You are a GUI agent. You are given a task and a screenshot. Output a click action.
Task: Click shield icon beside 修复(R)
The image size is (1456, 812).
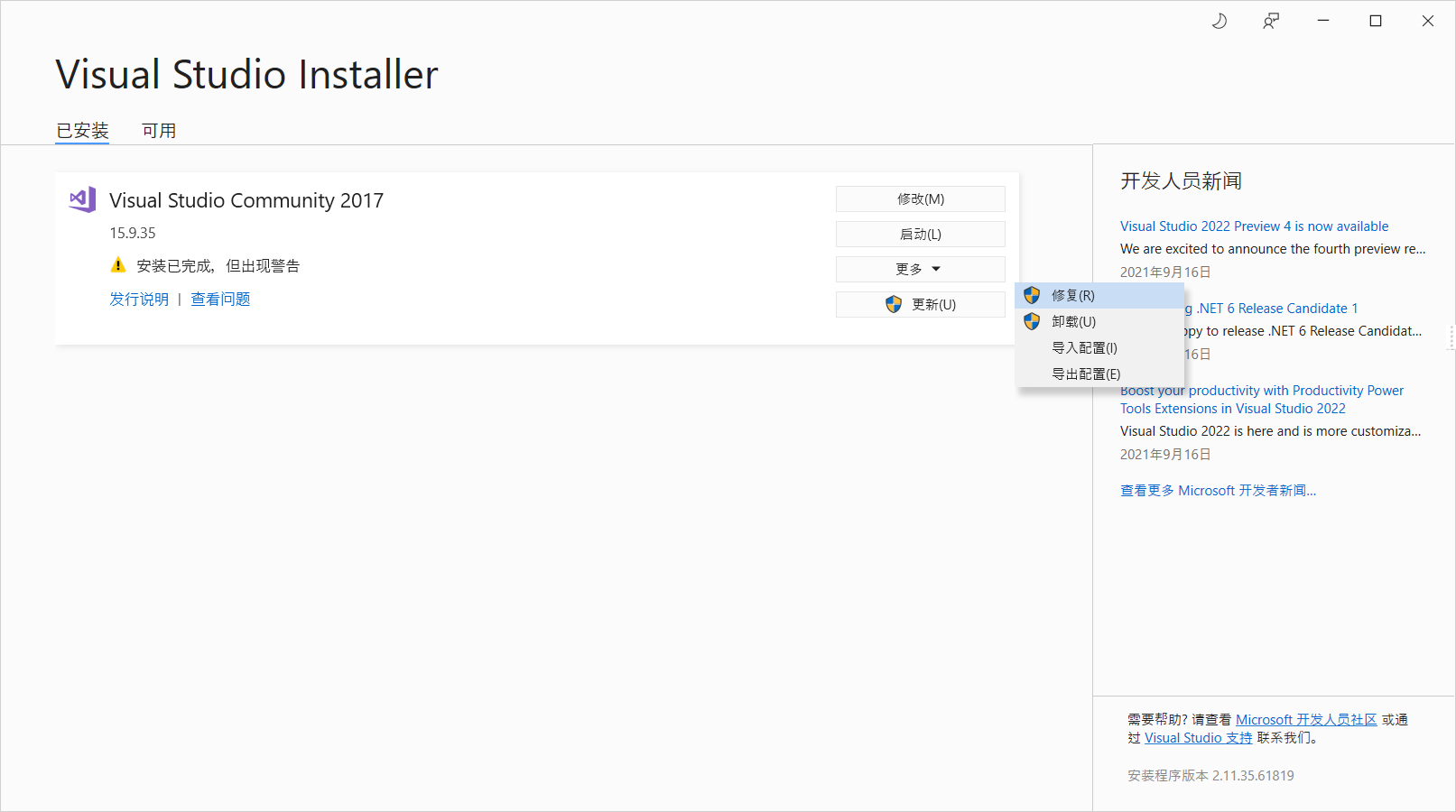[1032, 295]
